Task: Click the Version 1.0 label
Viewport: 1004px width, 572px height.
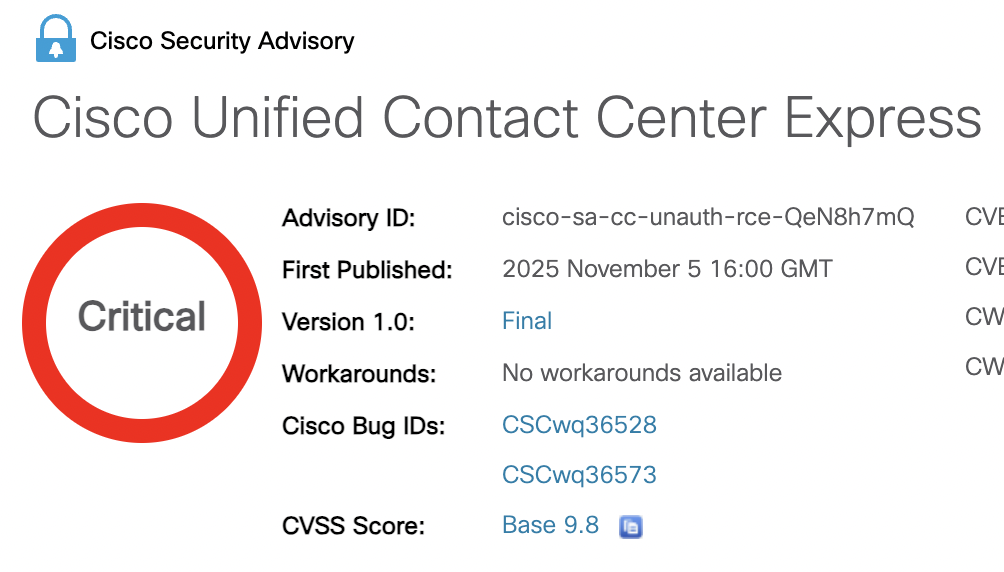Action: [x=348, y=322]
